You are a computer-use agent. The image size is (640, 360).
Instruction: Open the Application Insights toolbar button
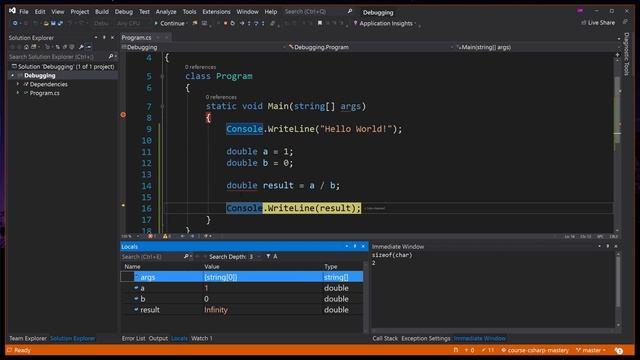(x=383, y=23)
